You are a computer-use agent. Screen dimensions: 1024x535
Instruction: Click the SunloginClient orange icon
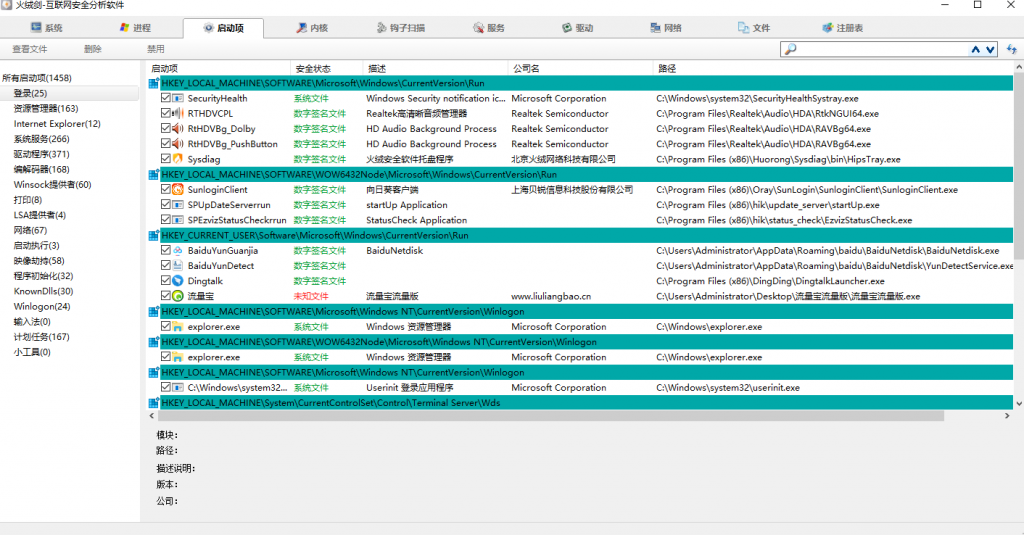coord(178,189)
